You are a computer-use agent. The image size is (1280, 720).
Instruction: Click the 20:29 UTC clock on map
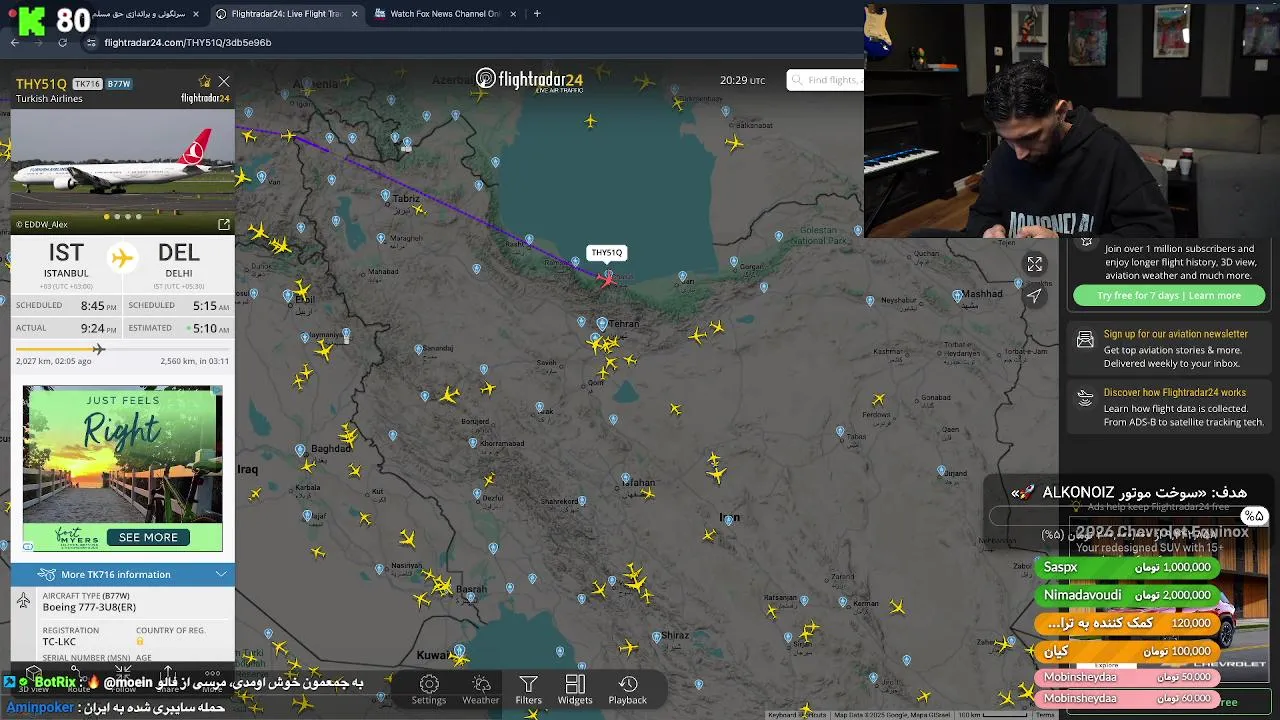742,80
